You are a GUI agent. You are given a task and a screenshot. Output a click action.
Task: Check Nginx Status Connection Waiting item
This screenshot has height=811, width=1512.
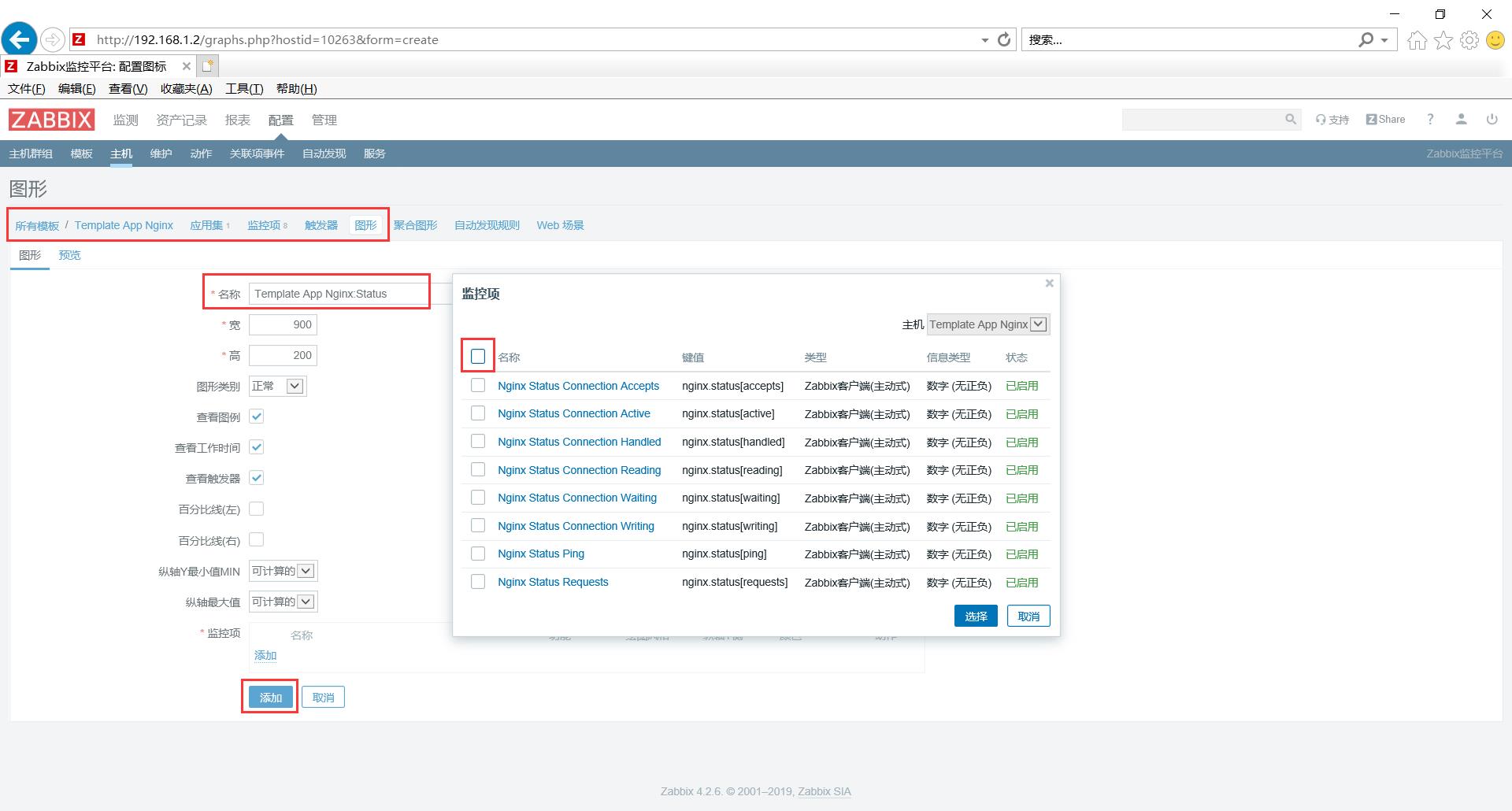point(478,498)
